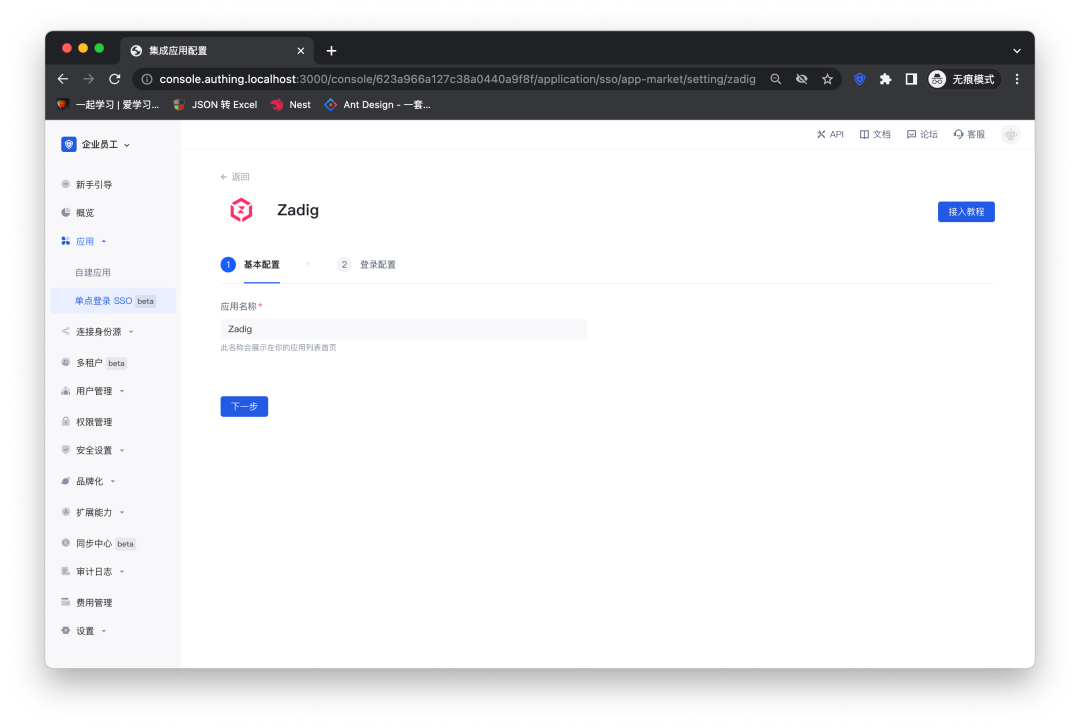Click the 应用名称 input field

point(403,329)
